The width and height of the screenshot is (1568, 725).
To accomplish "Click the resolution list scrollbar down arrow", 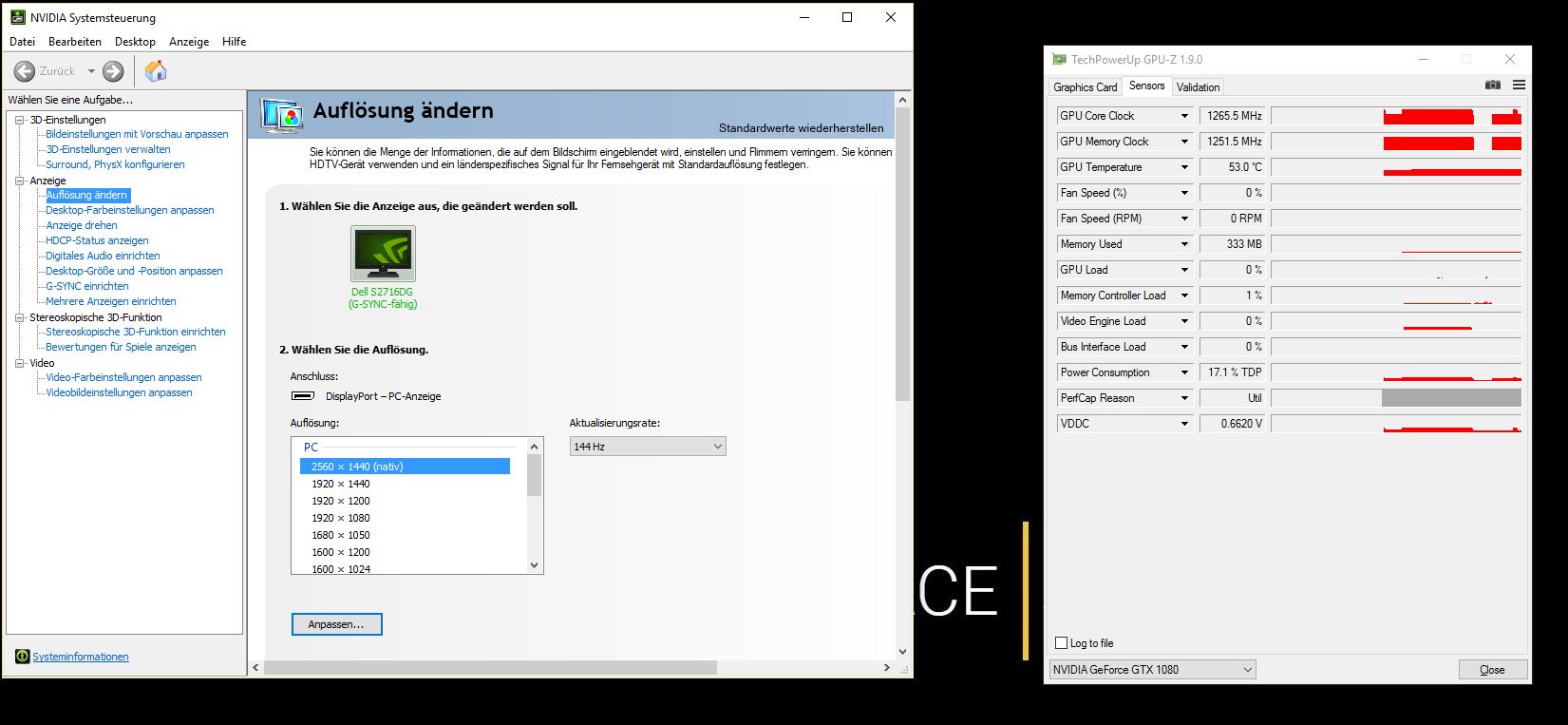I will [x=534, y=565].
